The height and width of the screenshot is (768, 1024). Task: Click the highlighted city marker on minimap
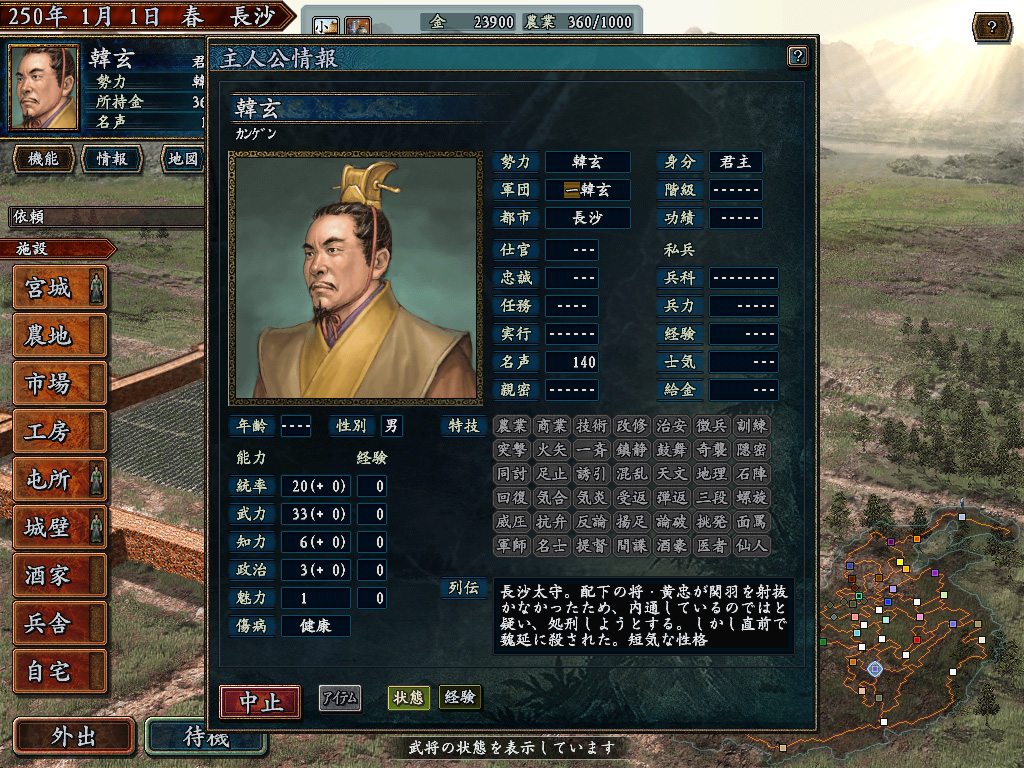click(x=874, y=669)
